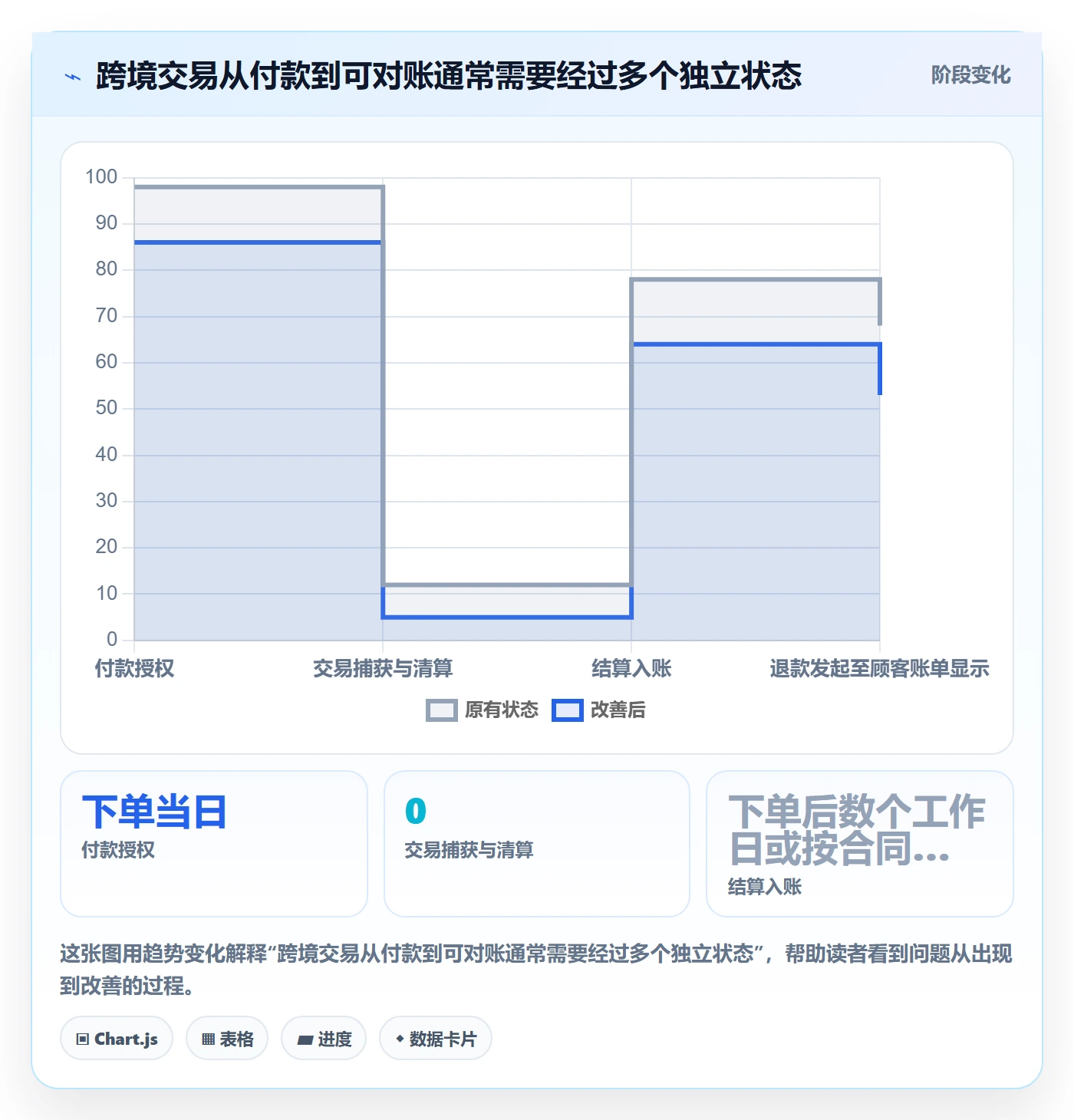Click the 原有状态 legend label
Image resolution: width=1074 pixels, height=1120 pixels.
(x=502, y=710)
